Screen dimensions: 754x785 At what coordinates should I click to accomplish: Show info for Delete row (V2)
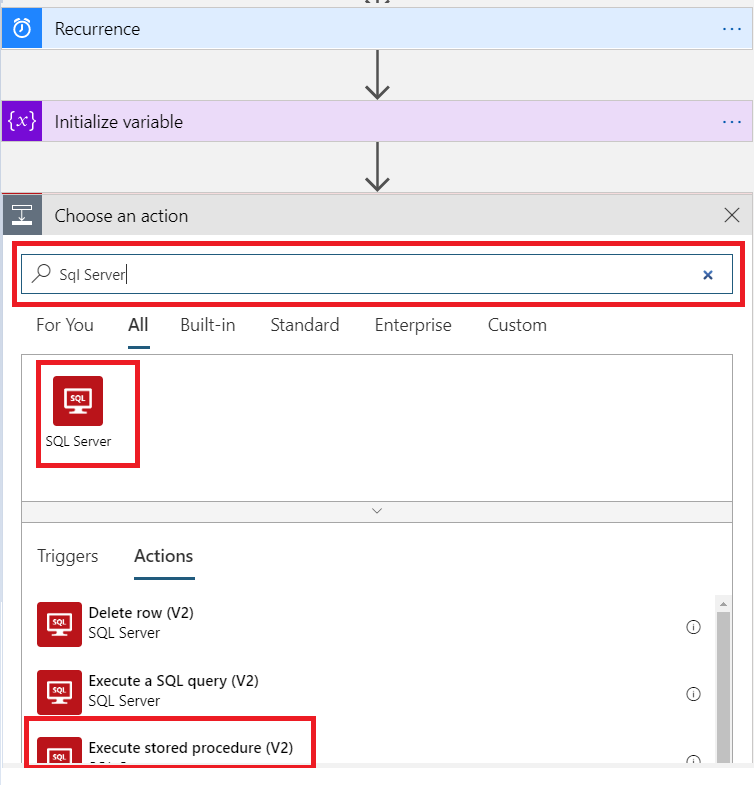[693, 627]
